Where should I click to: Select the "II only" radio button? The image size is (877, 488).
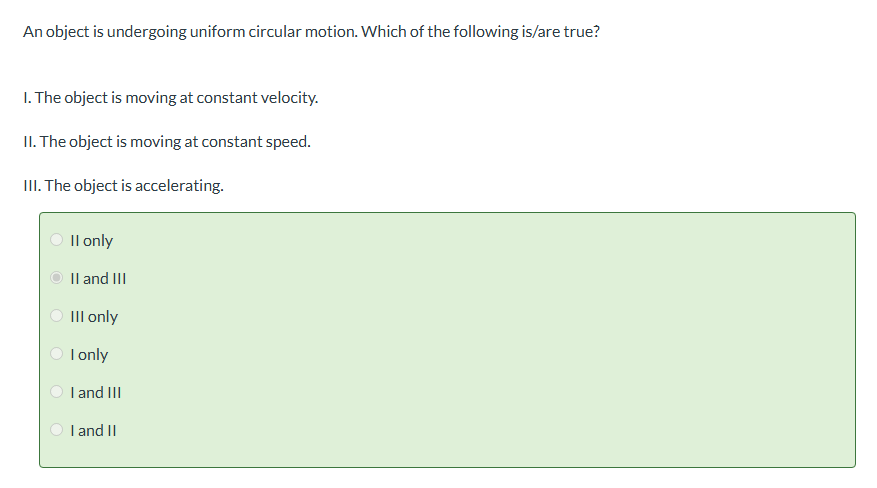click(57, 240)
